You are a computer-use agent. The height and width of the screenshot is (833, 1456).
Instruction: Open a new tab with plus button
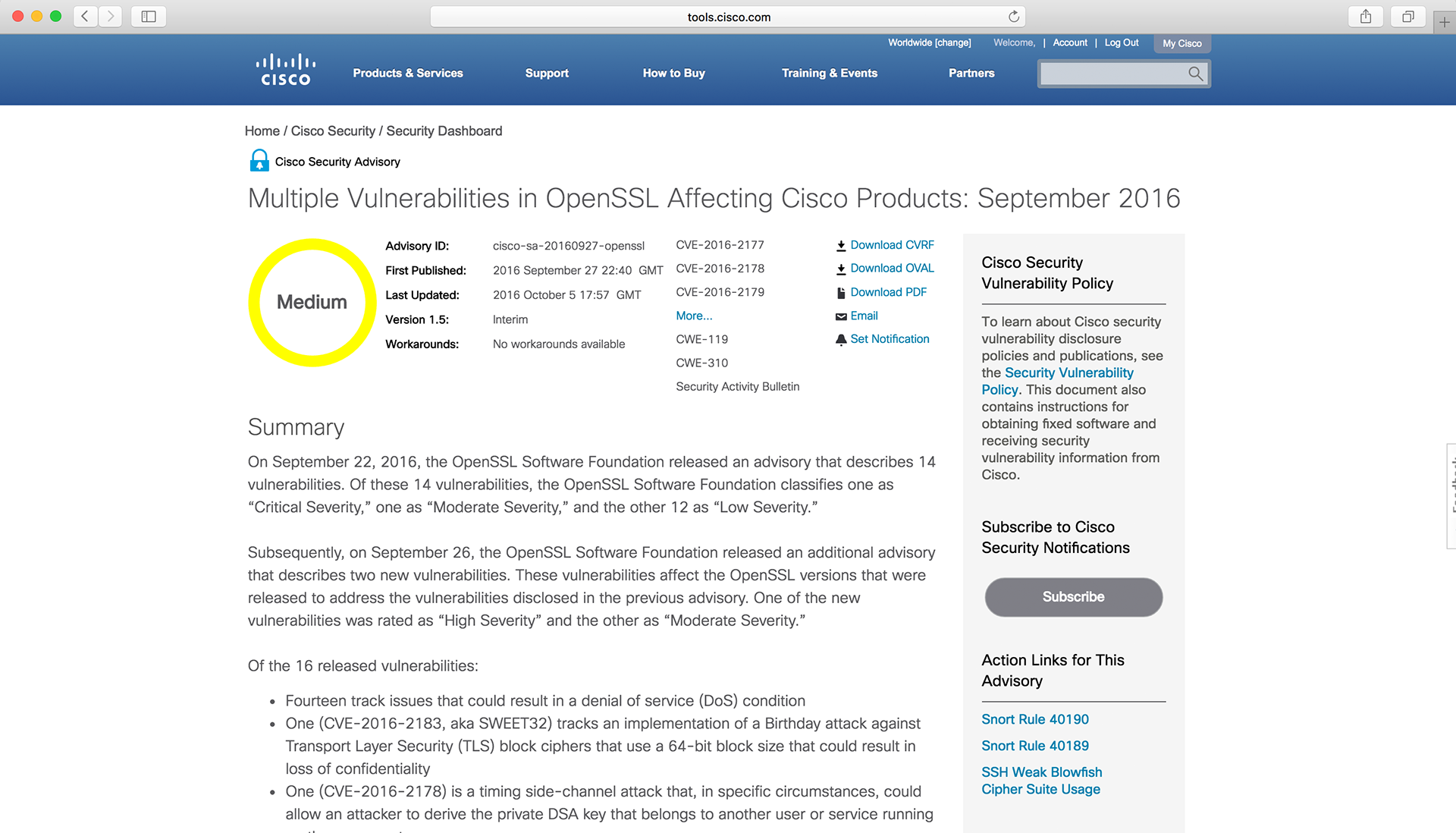[1445, 22]
